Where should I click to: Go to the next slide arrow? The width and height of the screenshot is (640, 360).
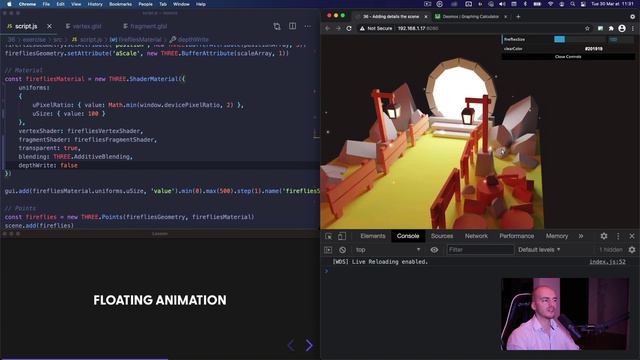click(309, 345)
